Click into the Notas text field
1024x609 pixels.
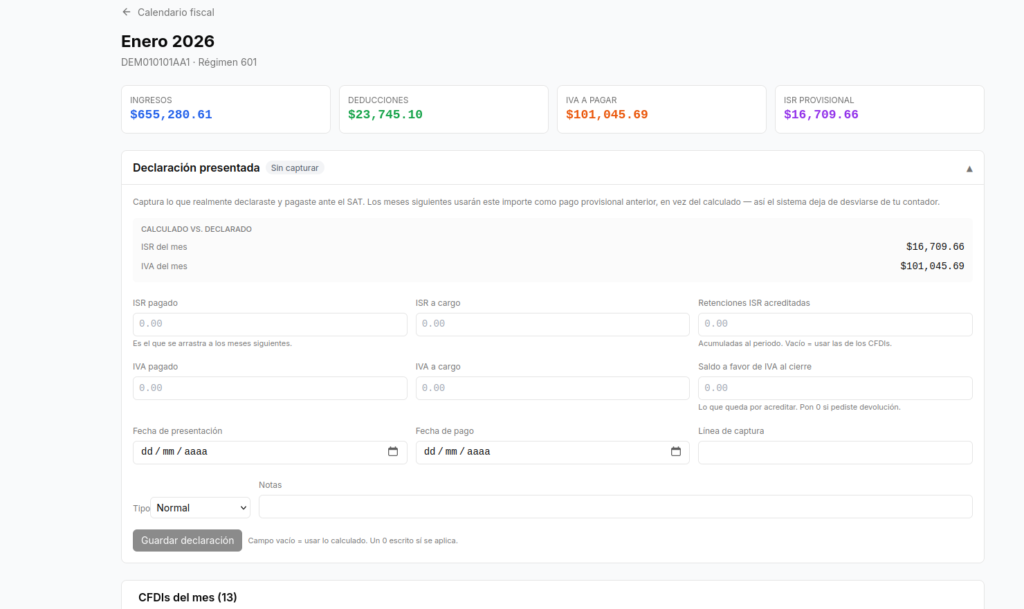pos(615,507)
